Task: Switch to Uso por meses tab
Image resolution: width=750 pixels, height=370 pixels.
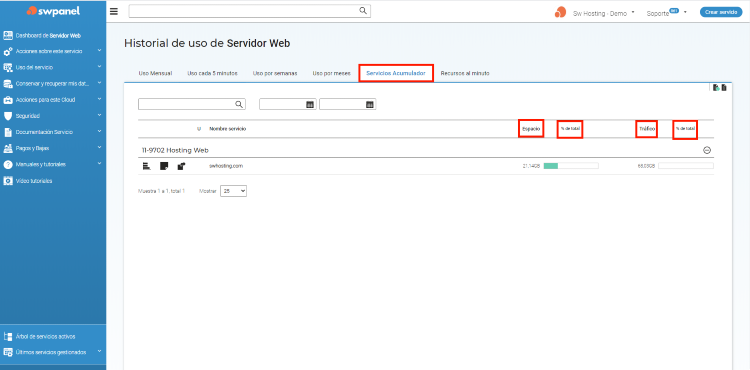Action: pyautogui.click(x=331, y=74)
